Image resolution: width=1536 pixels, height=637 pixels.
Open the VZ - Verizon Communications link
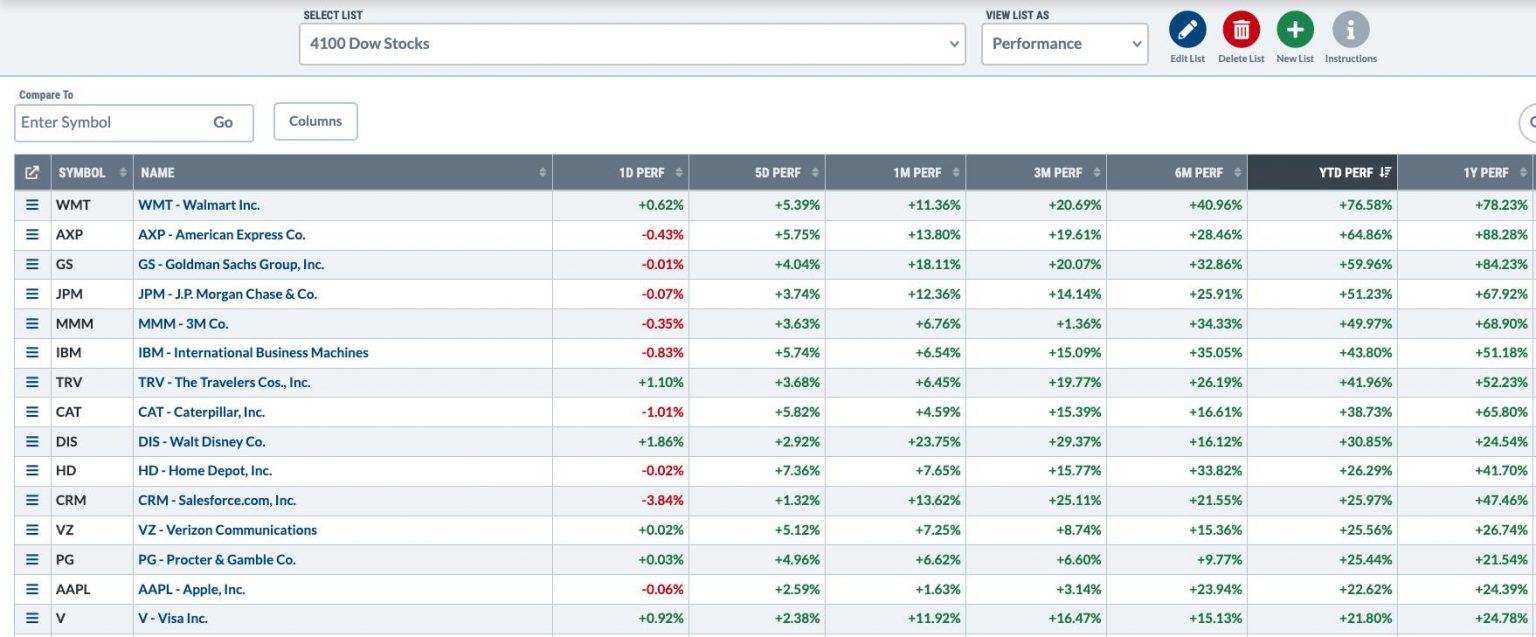227,530
